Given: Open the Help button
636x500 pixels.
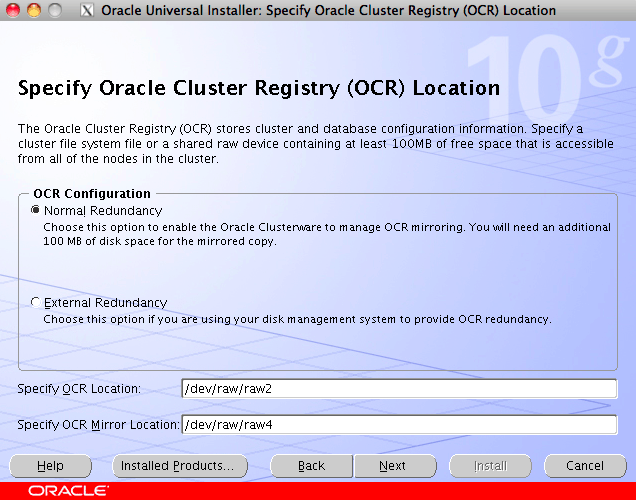Looking at the screenshot, I should pyautogui.click(x=50, y=466).
